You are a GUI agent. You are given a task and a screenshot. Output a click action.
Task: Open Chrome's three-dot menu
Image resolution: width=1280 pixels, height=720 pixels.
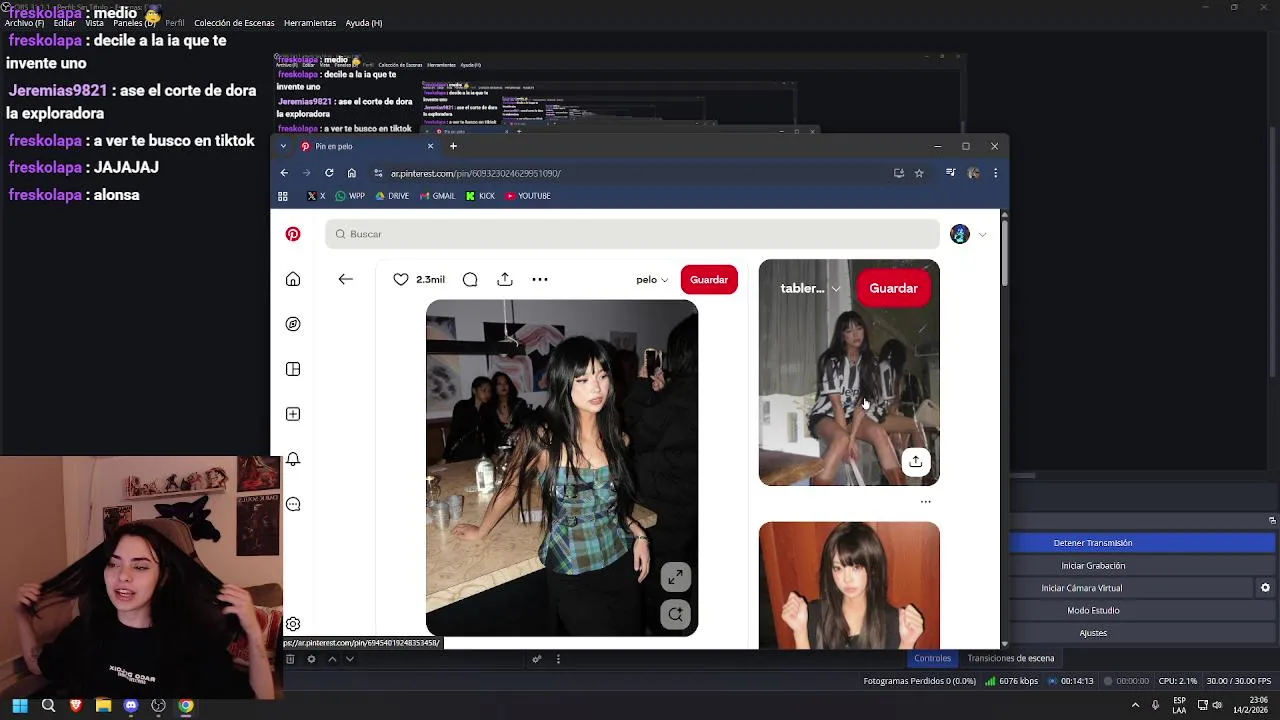tap(995, 173)
